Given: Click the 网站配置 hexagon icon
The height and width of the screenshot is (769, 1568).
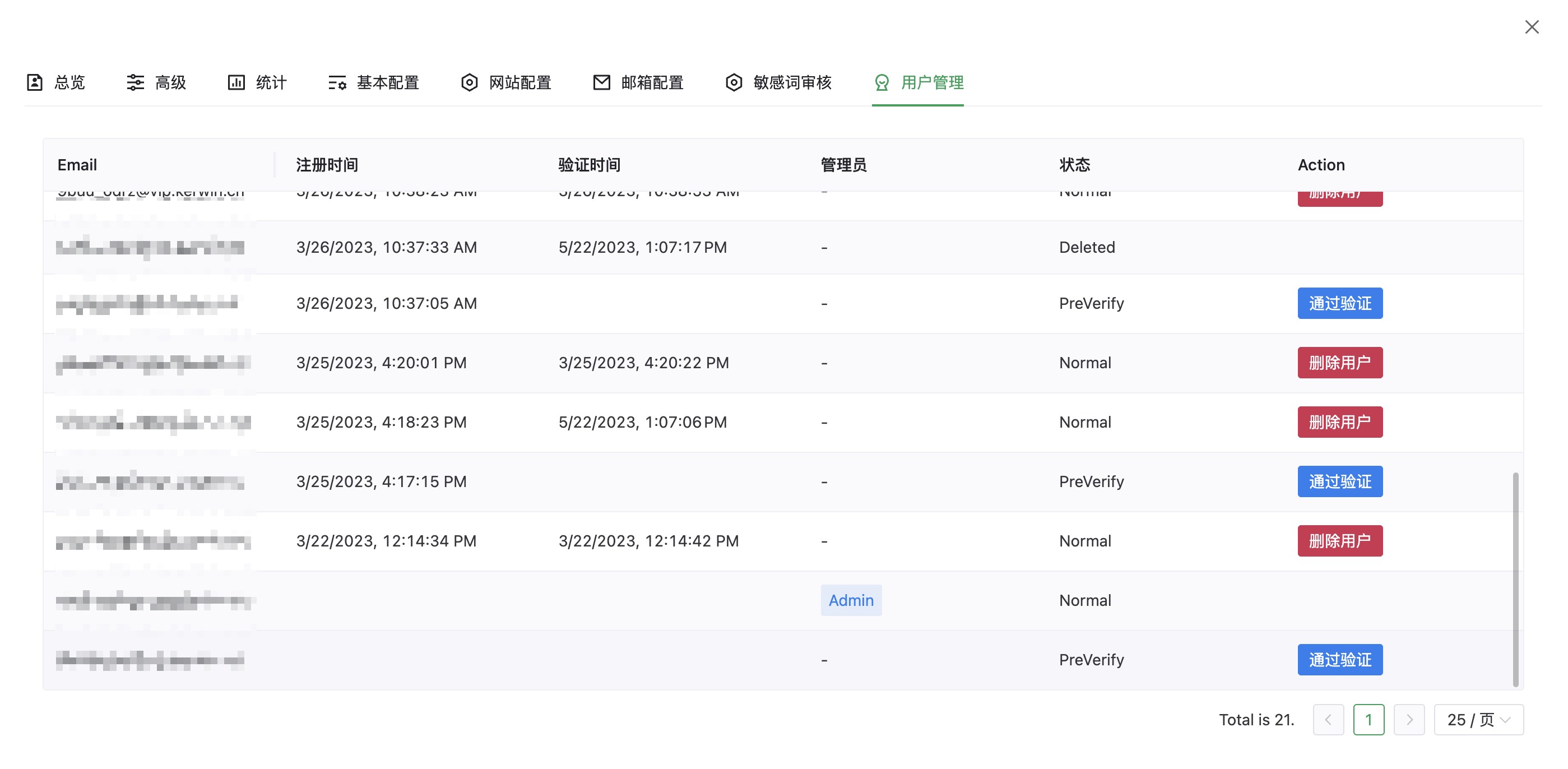Looking at the screenshot, I should pos(469,82).
